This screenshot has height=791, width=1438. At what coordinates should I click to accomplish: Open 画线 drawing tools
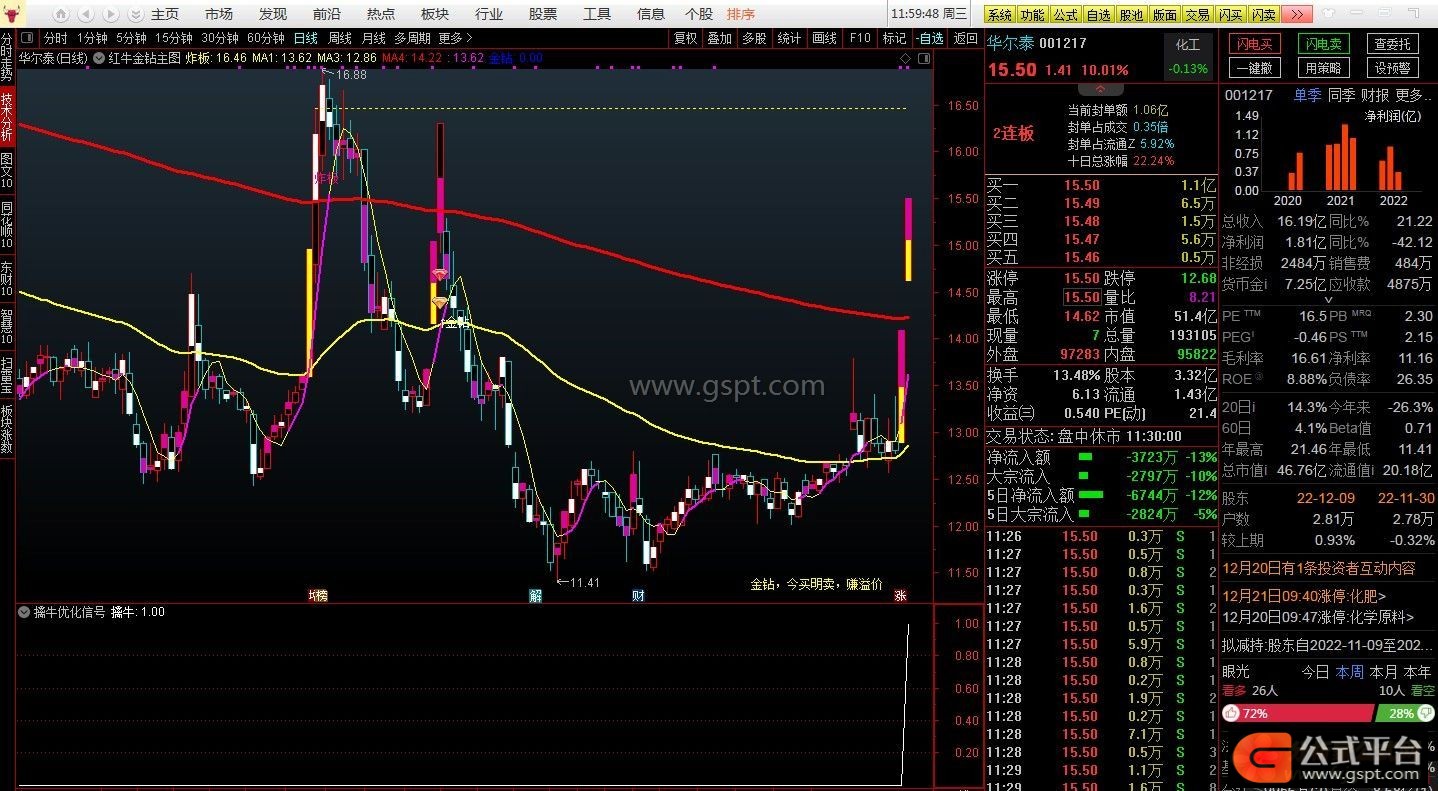pos(825,38)
